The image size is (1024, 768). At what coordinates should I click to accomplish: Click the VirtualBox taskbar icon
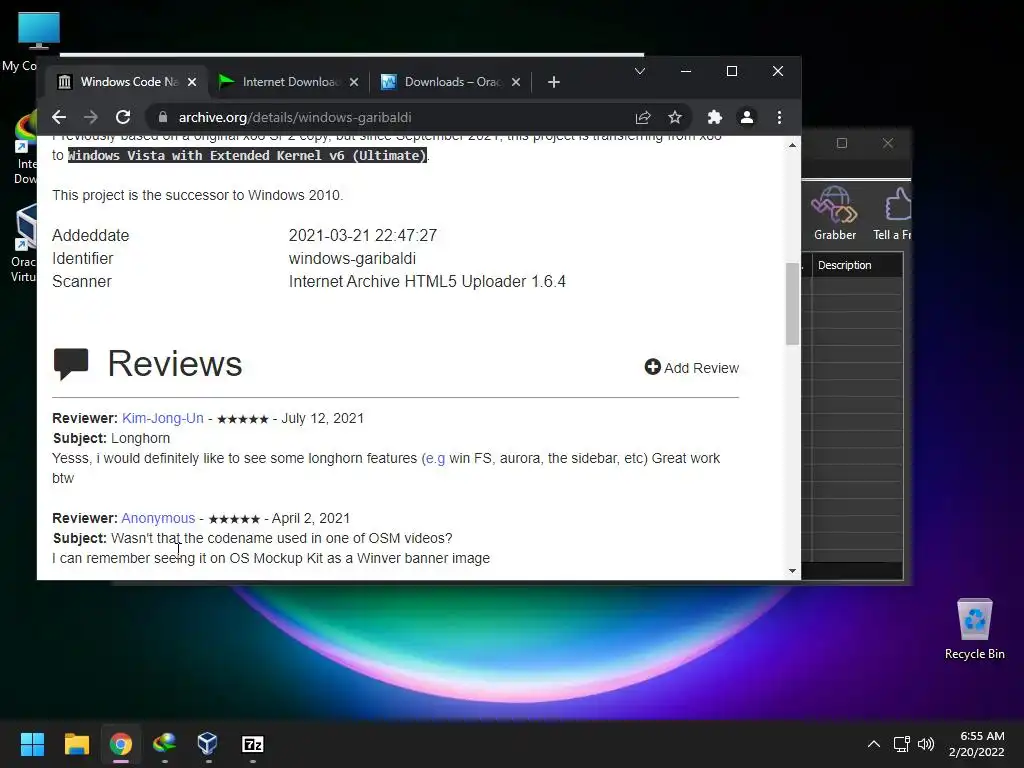208,744
